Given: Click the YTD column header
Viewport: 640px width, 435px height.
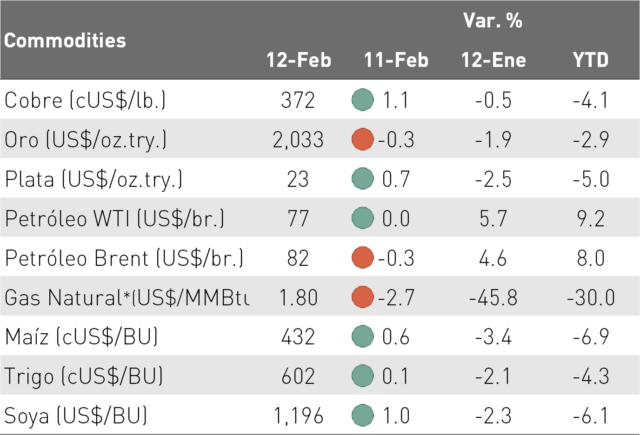Looking at the screenshot, I should pyautogui.click(x=591, y=60).
